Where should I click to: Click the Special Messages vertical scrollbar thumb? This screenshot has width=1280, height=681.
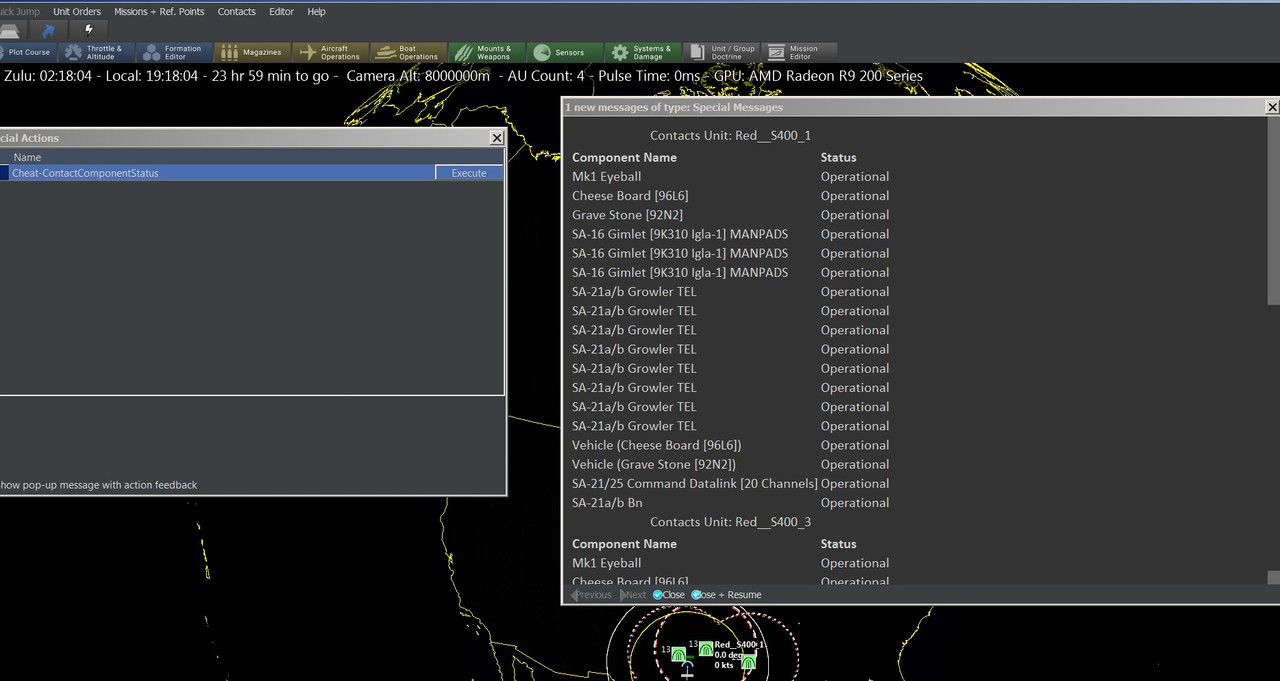(x=1273, y=210)
